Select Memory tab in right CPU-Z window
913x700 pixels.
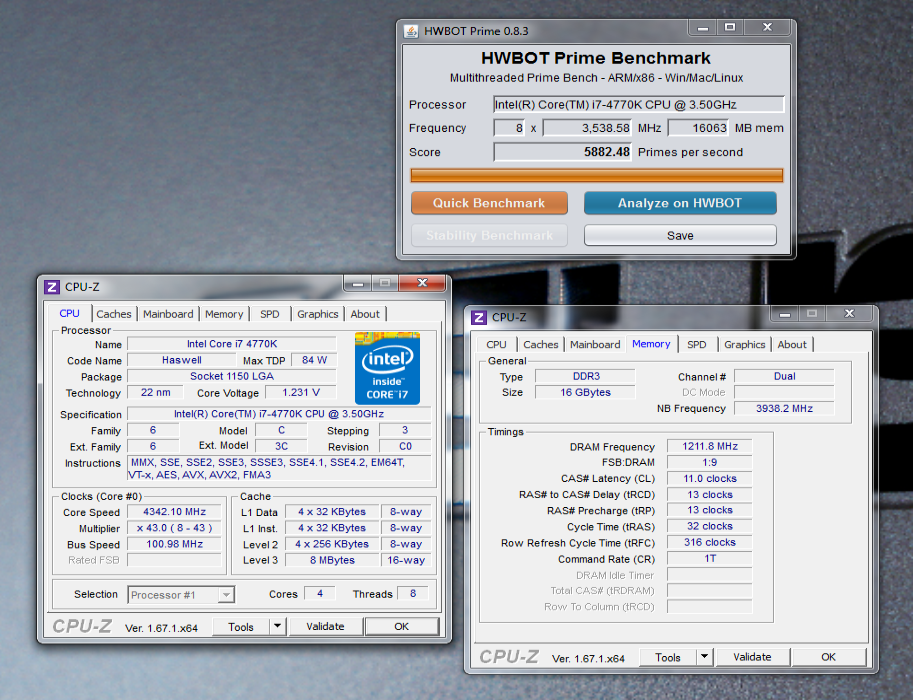tap(651, 344)
